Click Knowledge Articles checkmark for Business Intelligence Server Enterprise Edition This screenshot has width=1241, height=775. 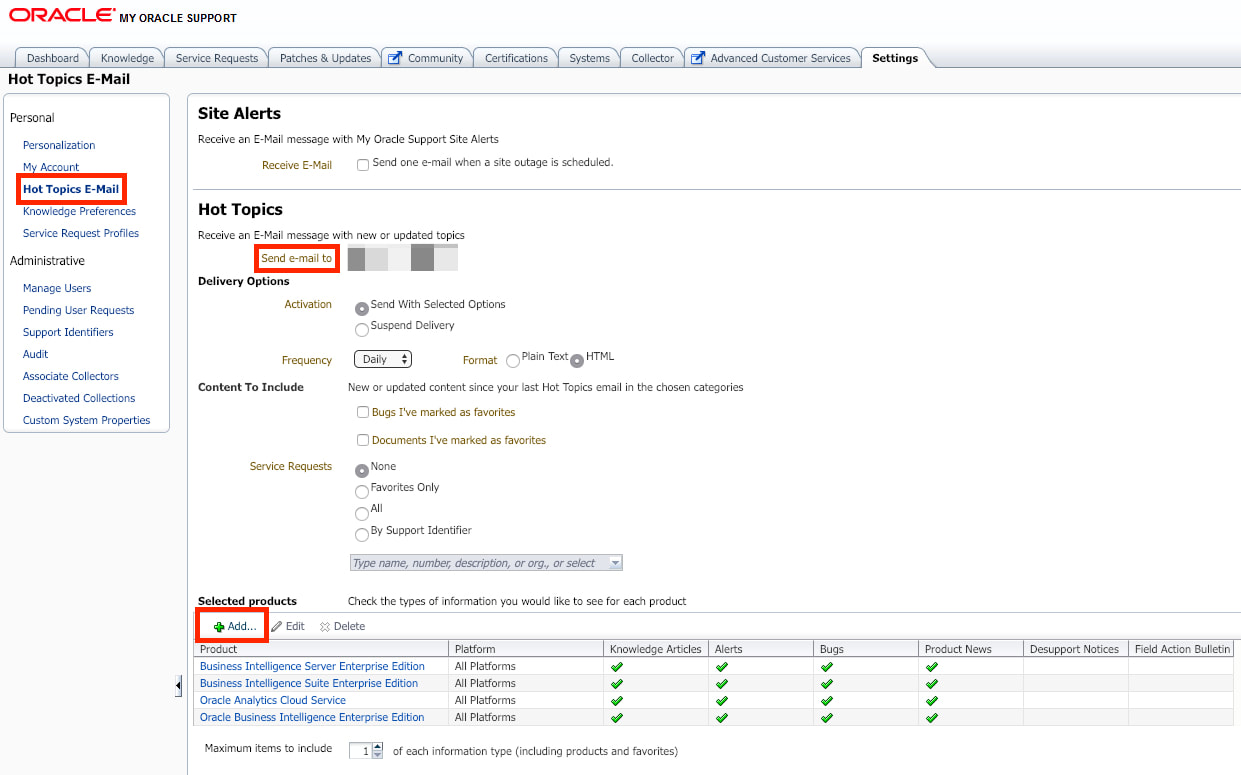[x=617, y=666]
